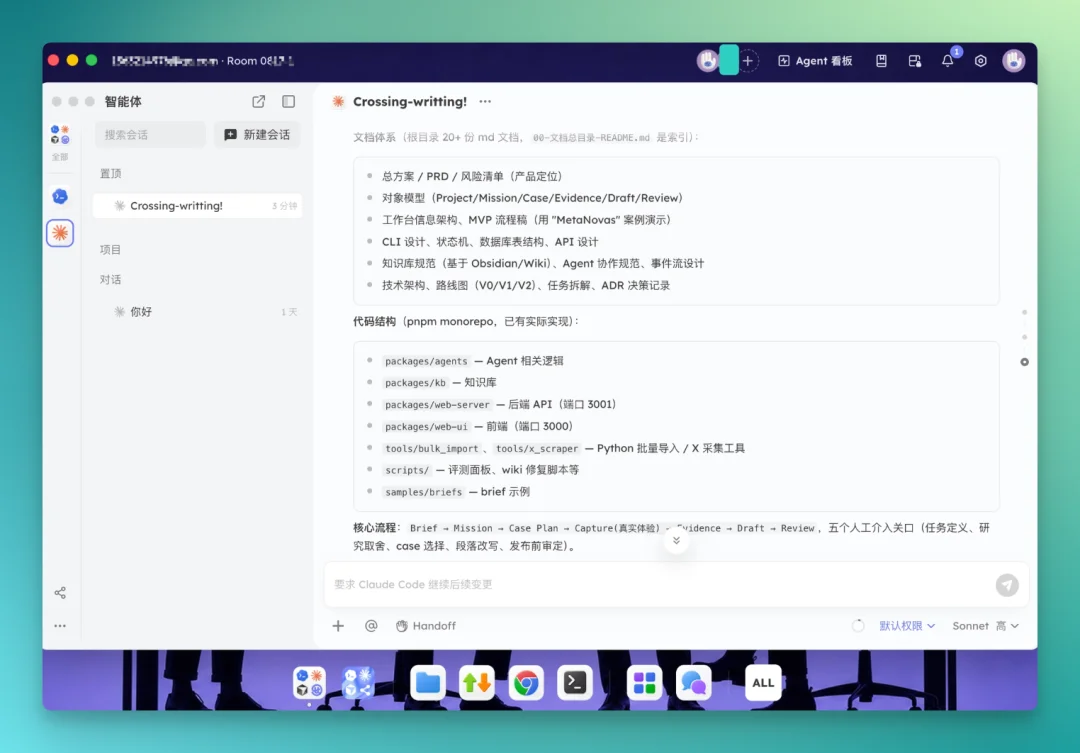Click the packages/web-server code label
The width and height of the screenshot is (1080, 753).
(x=437, y=404)
